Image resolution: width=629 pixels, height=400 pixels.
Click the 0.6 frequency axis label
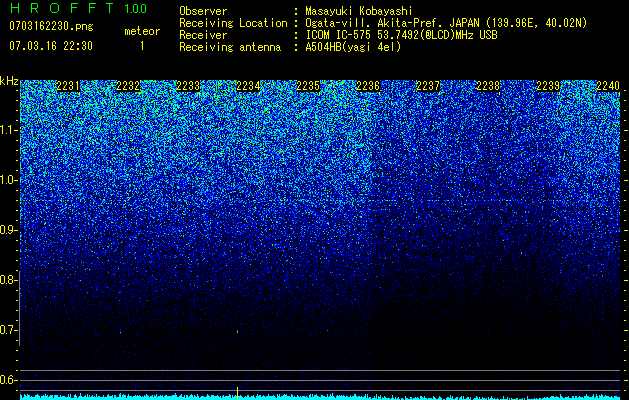(9, 380)
